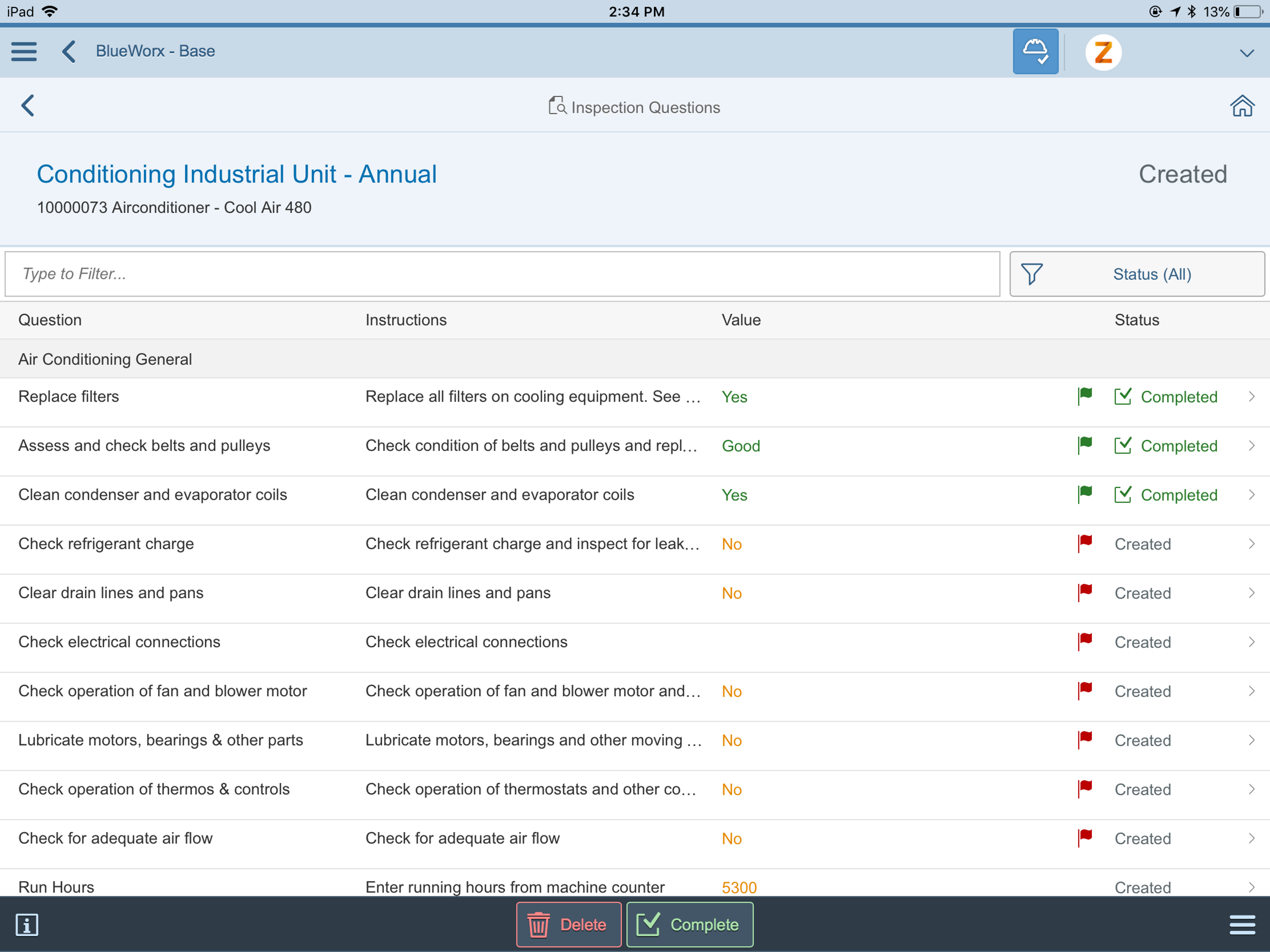Click the Type to Filter input field

(x=503, y=274)
